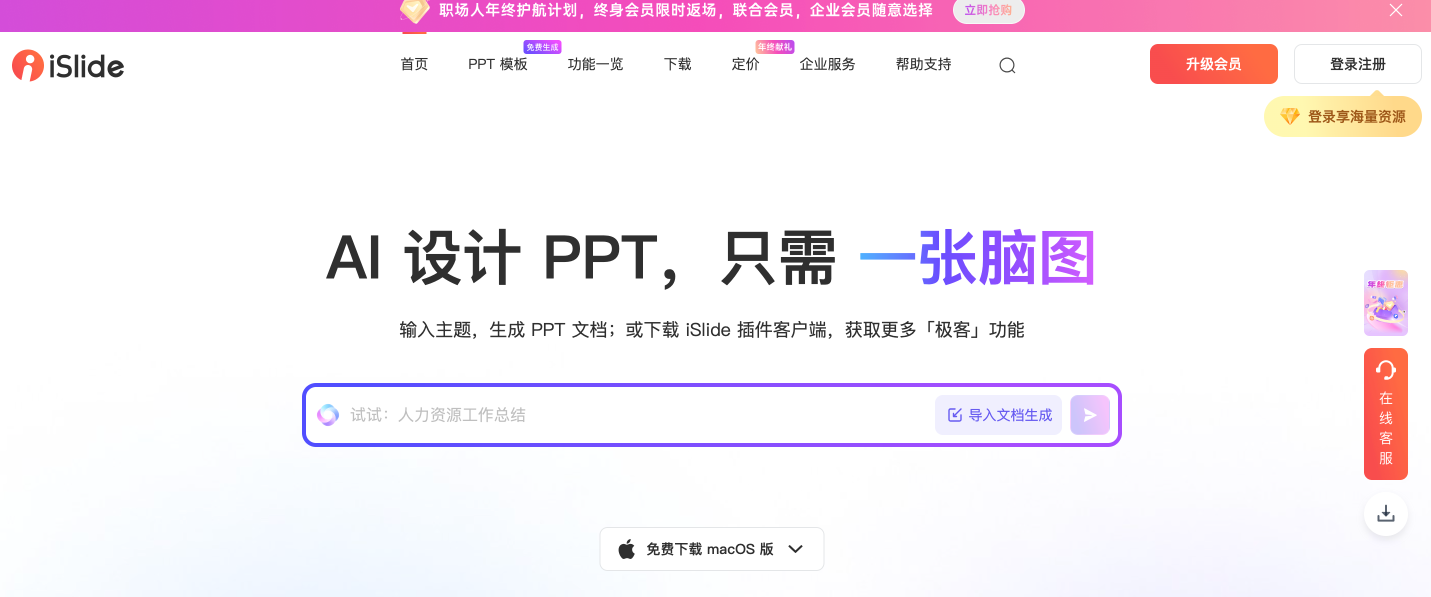Expand the 免费下载 macOS 版 dropdown

[712, 549]
